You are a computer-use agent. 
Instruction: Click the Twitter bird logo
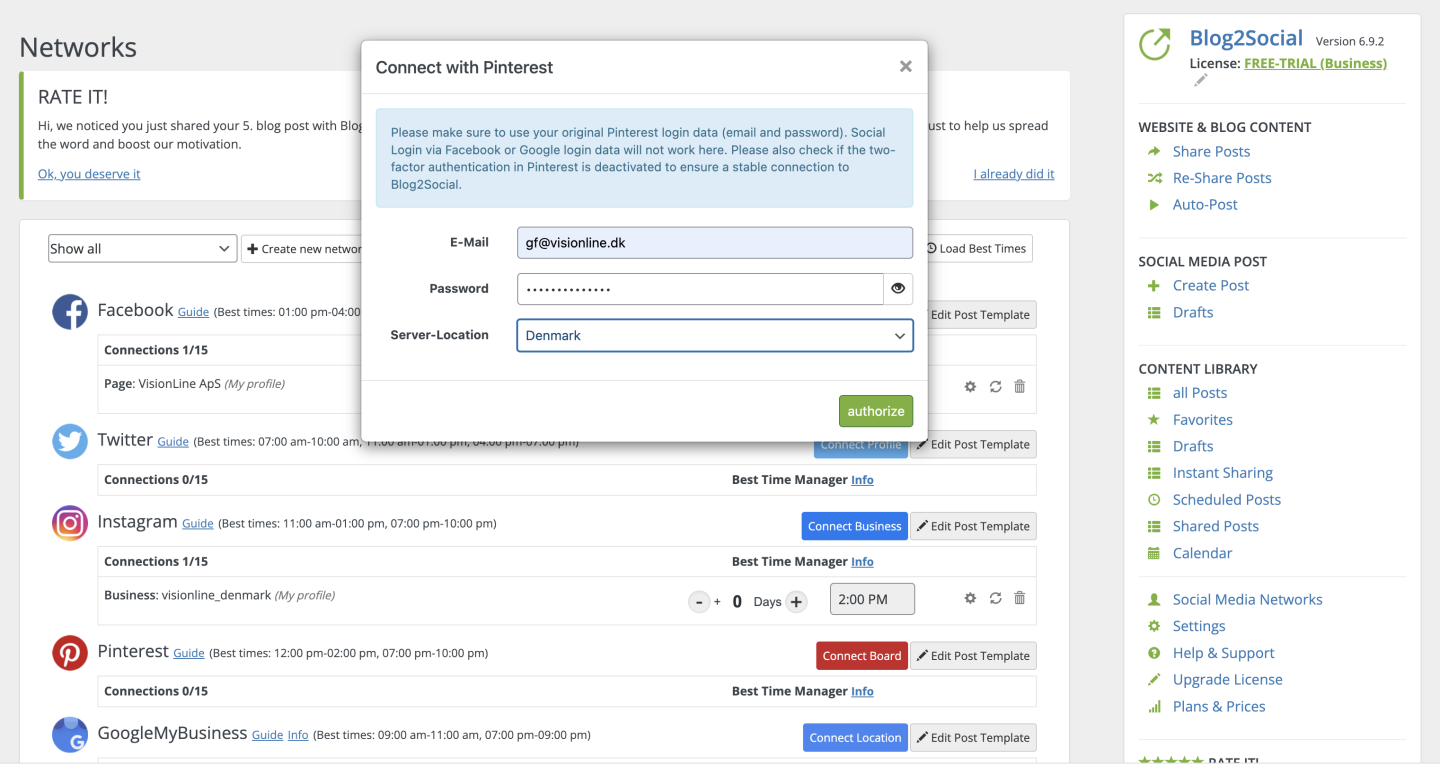(x=70, y=441)
